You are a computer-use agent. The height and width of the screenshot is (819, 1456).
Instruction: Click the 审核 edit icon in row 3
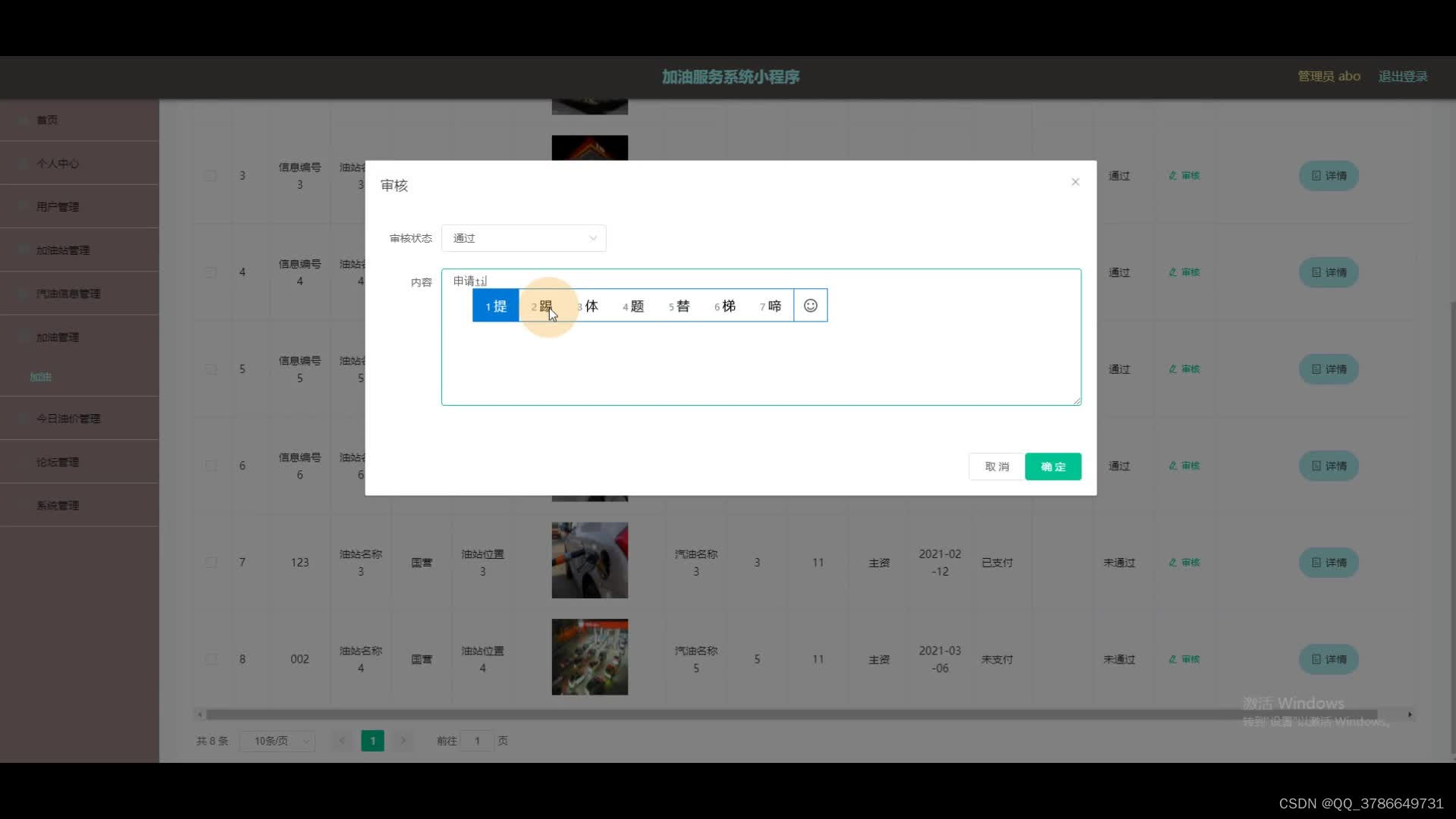[x=1184, y=175]
